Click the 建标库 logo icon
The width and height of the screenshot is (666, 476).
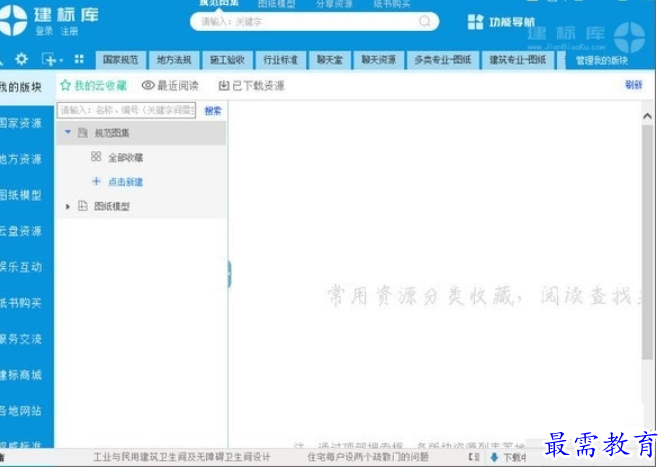click(x=13, y=20)
